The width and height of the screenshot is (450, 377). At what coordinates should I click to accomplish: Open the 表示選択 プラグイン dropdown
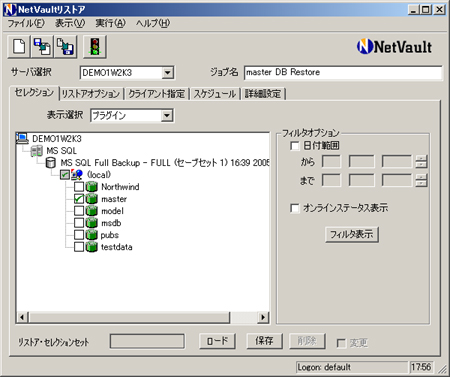pos(167,116)
